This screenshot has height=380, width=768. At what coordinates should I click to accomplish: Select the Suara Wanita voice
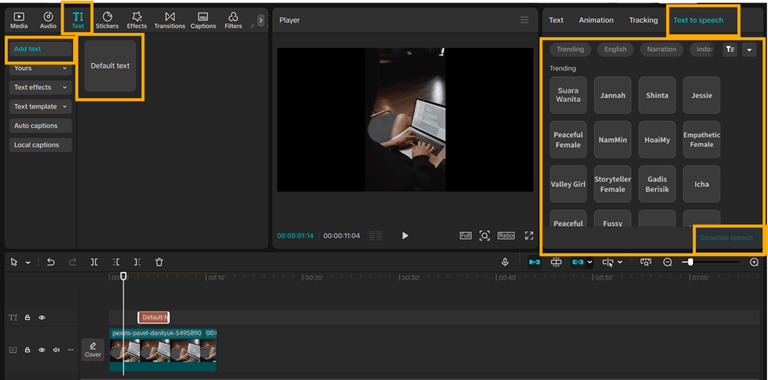pyautogui.click(x=568, y=95)
